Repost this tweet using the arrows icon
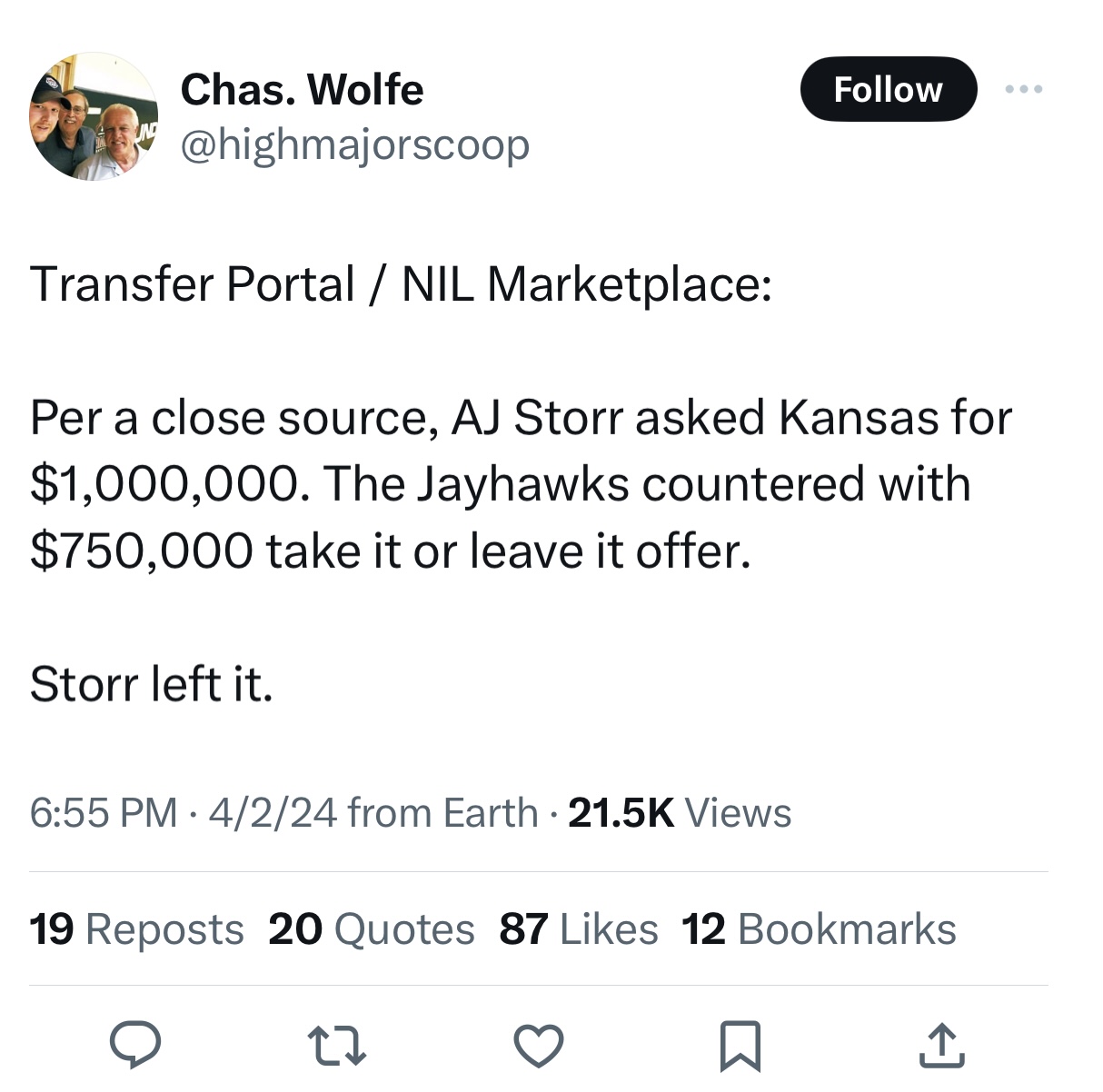The image size is (1103, 1092). (336, 1045)
